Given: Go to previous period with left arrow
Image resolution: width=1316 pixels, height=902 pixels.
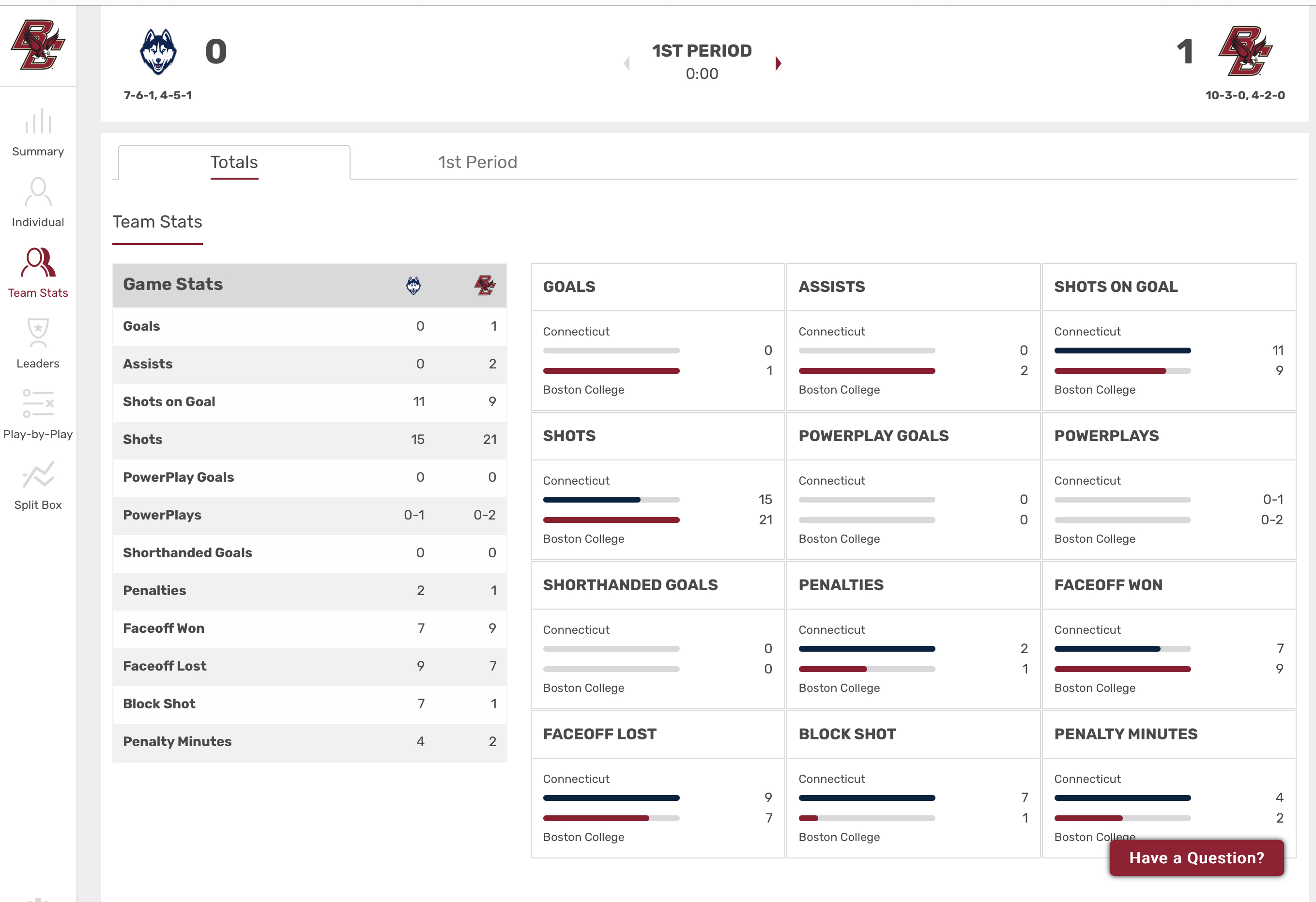Looking at the screenshot, I should point(627,63).
